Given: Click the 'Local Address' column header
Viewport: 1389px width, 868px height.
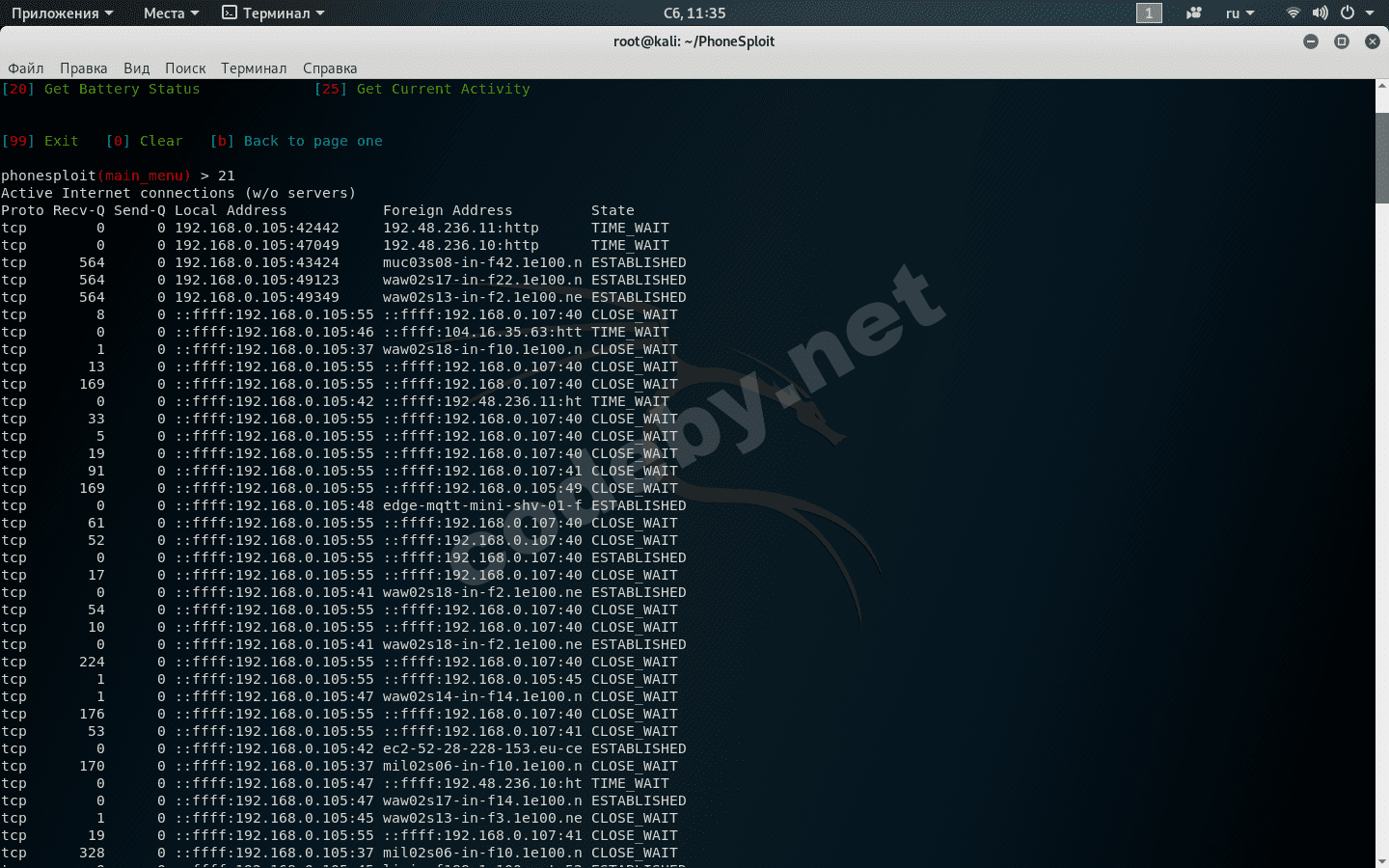Looking at the screenshot, I should [231, 210].
